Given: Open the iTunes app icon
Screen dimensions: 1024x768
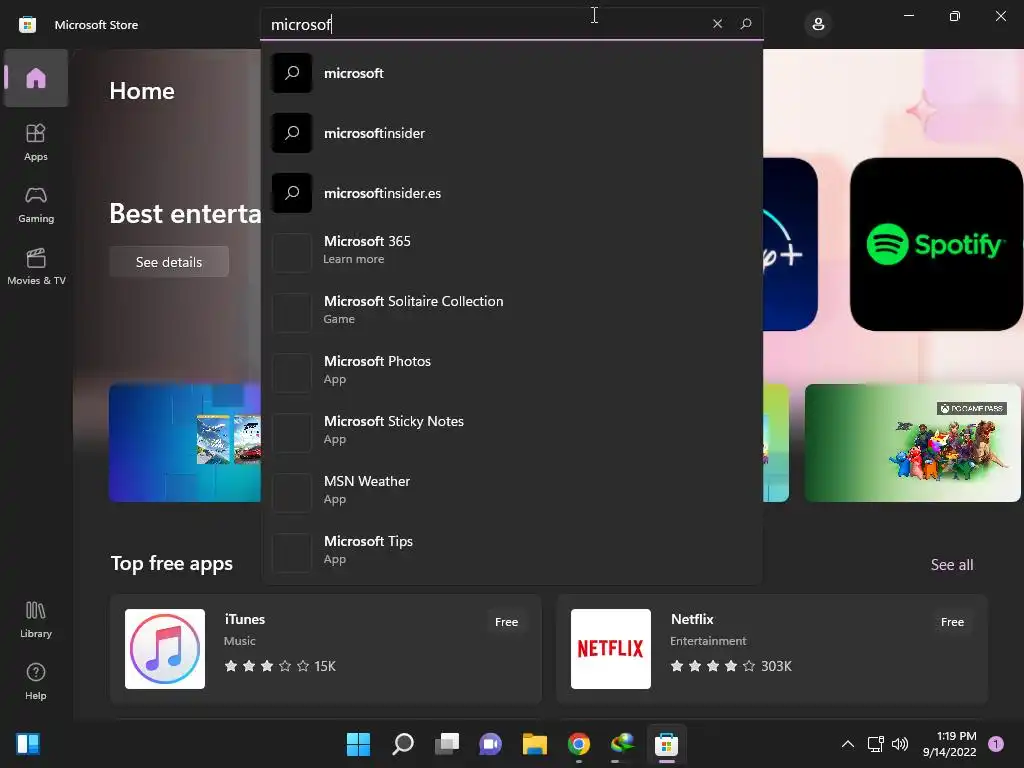Looking at the screenshot, I should (x=165, y=649).
